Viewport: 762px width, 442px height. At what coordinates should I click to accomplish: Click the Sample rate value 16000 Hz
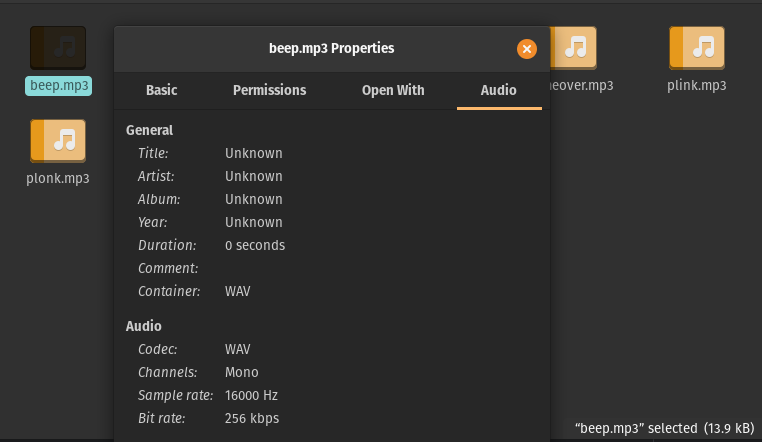[251, 395]
